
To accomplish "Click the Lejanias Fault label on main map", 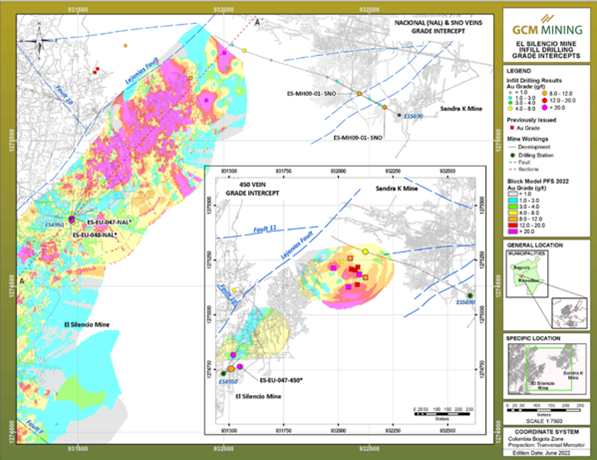I will tap(142, 71).
